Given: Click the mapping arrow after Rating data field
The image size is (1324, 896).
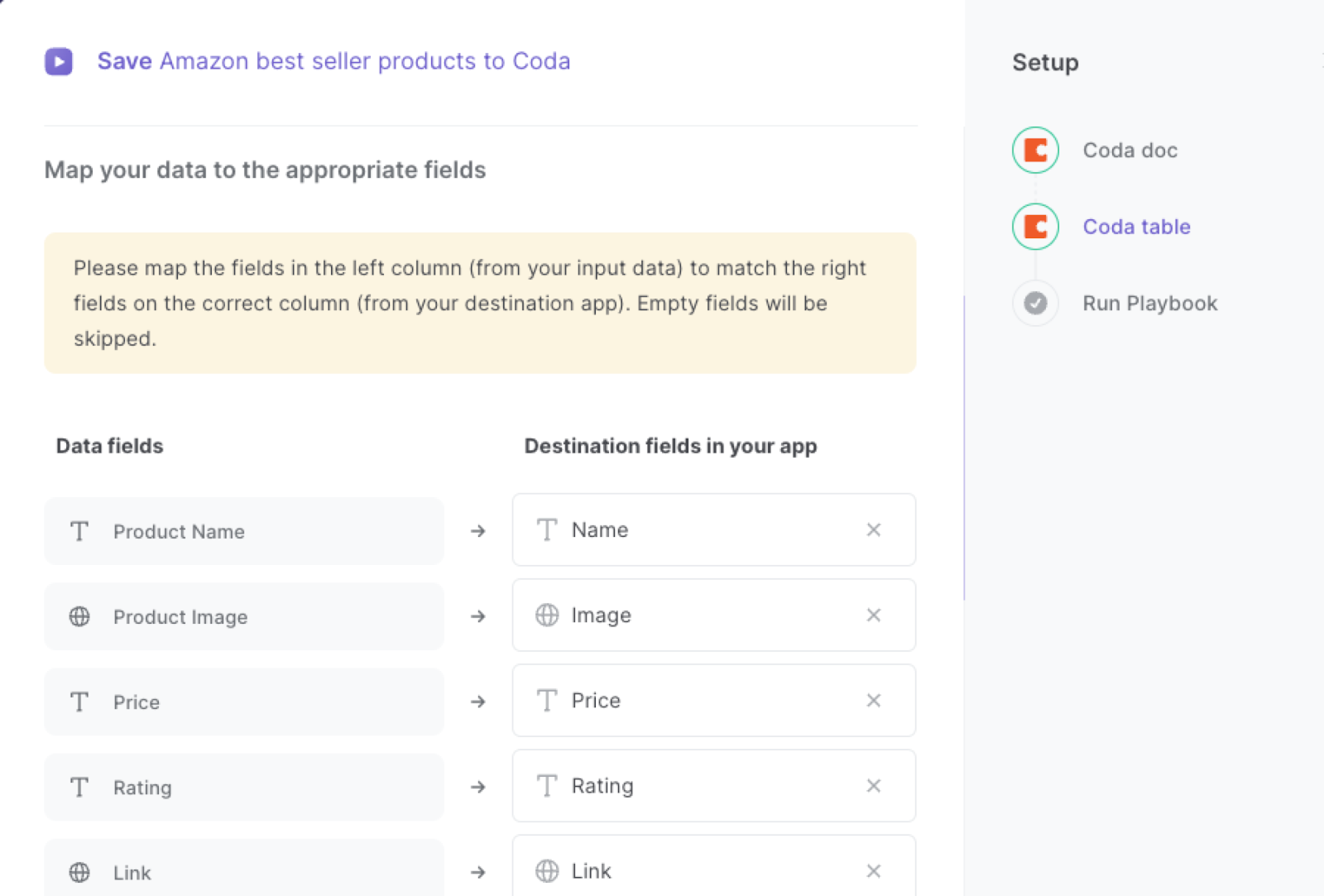Looking at the screenshot, I should [477, 787].
